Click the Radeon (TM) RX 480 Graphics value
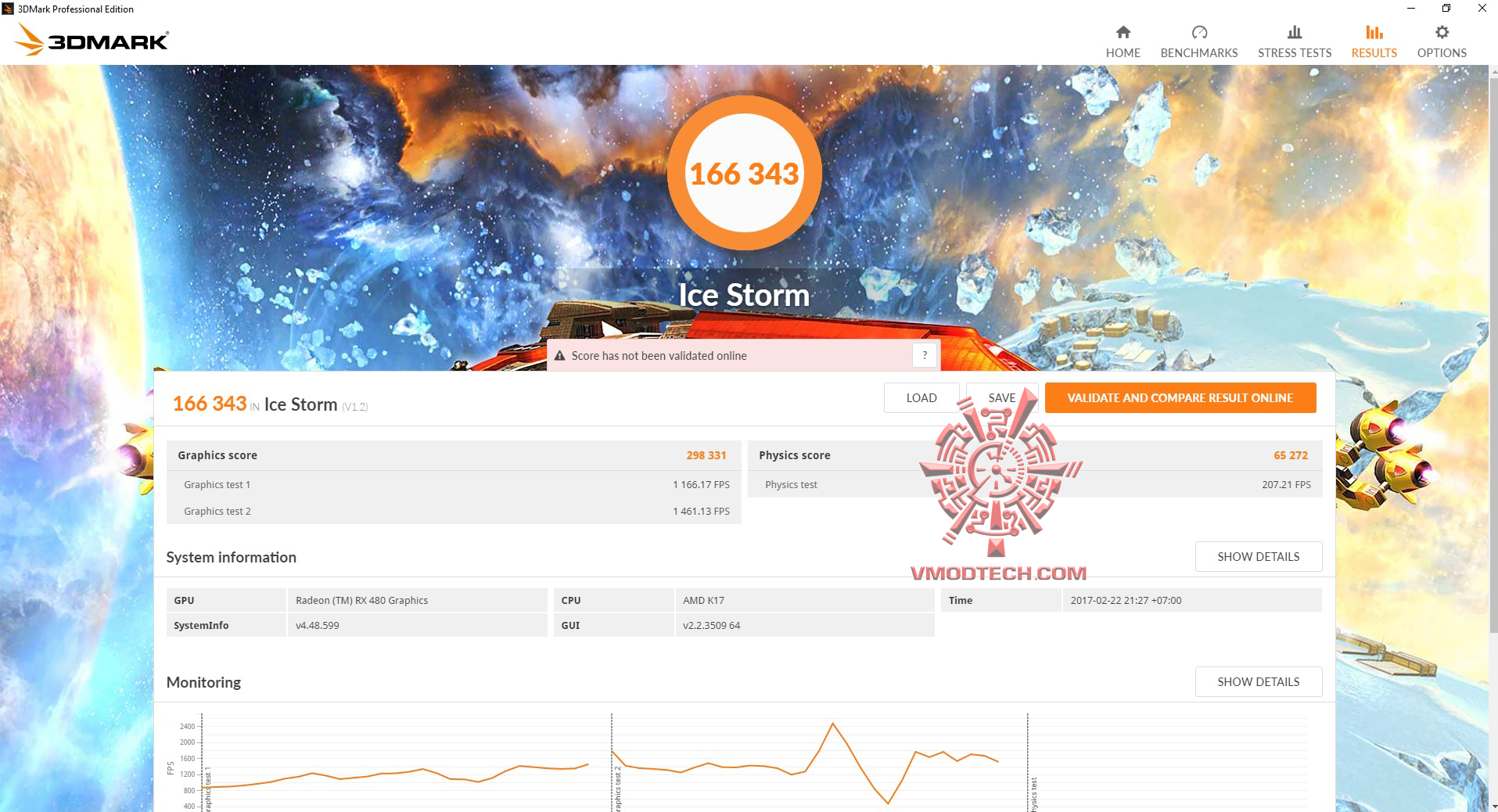This screenshot has height=812, width=1498. pyautogui.click(x=362, y=601)
